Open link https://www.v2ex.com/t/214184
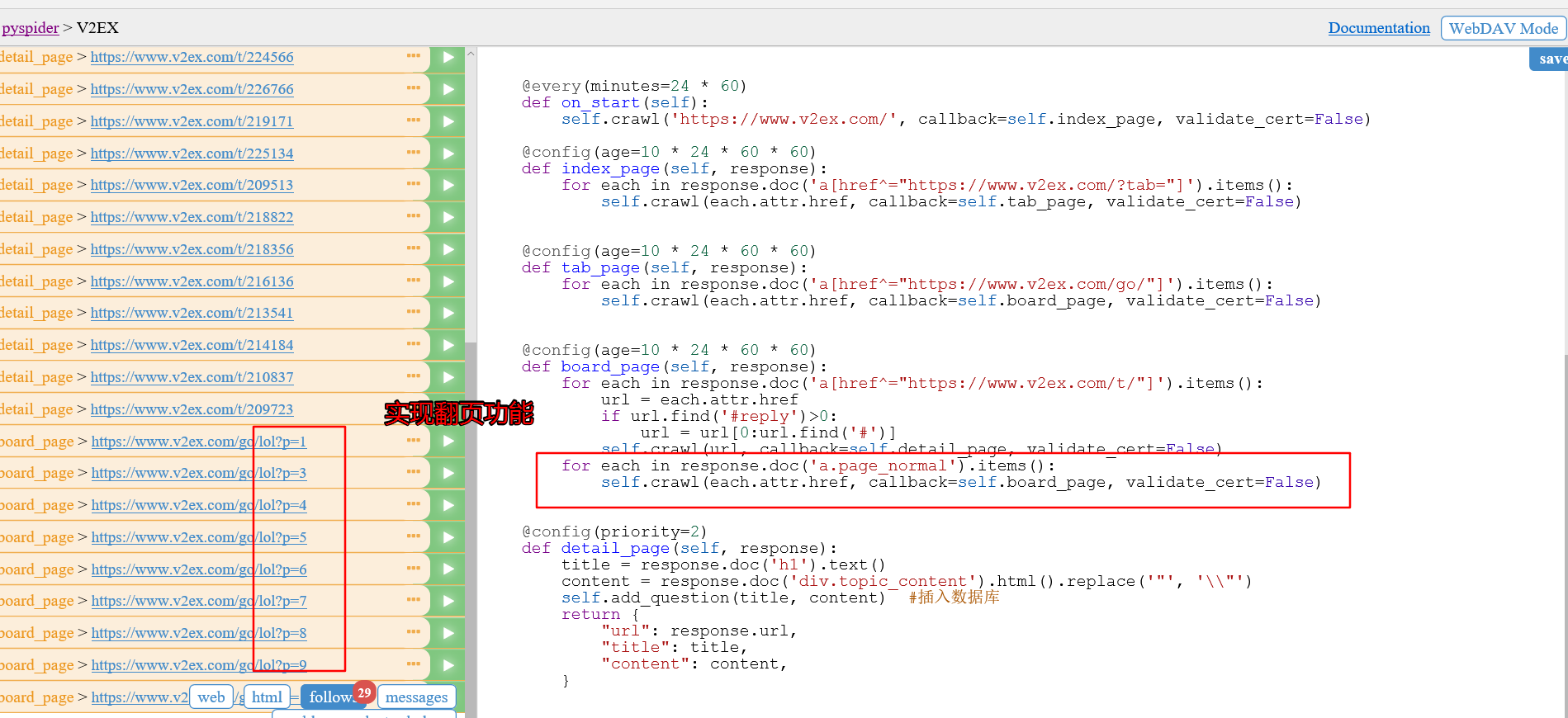 [192, 345]
